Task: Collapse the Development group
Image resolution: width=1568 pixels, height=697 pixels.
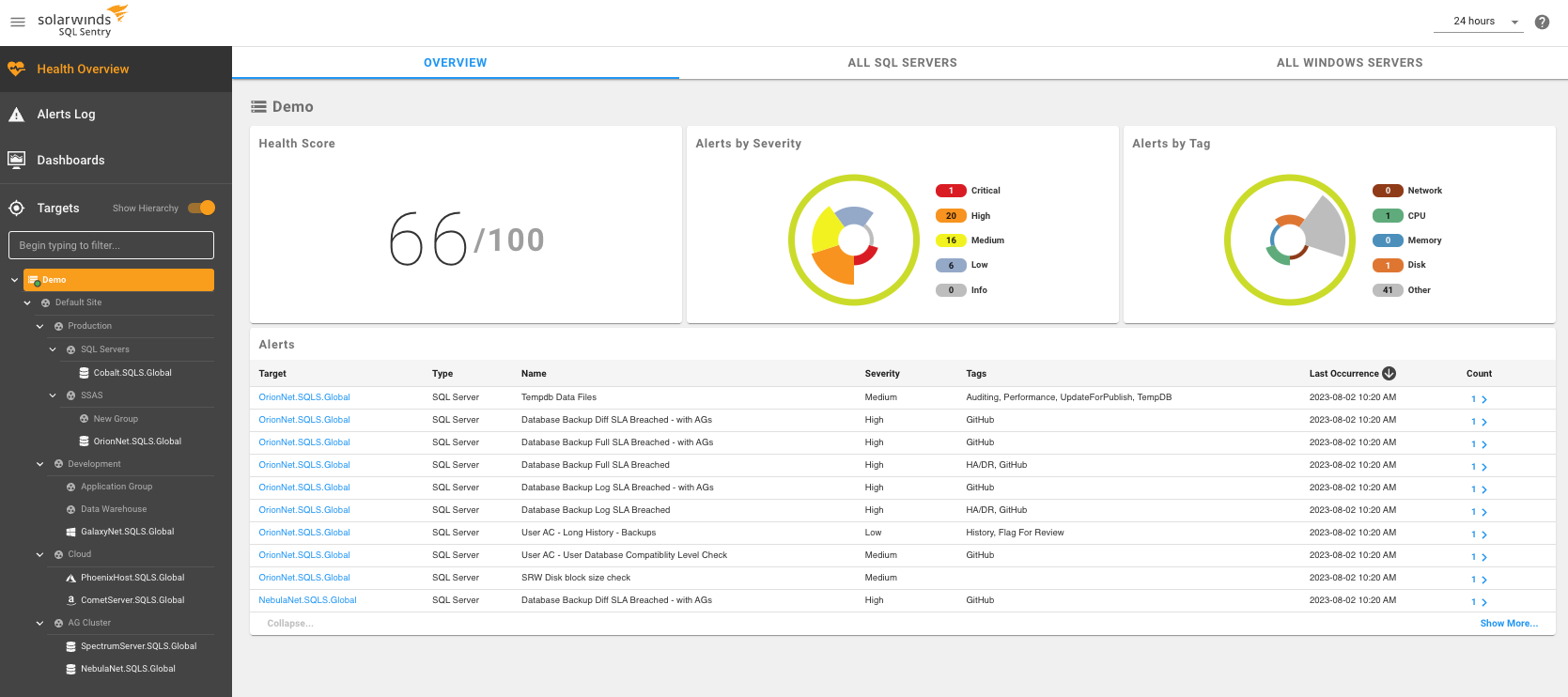Action: (x=39, y=464)
